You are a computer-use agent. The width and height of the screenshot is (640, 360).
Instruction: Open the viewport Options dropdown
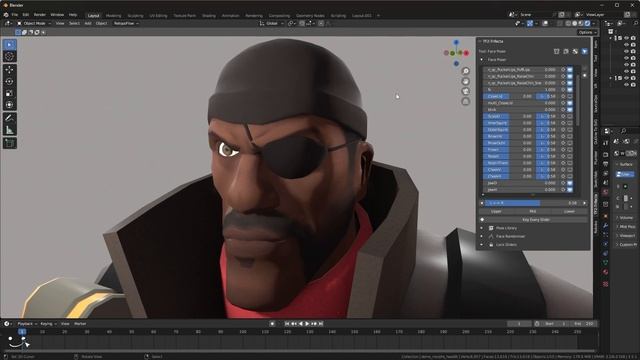[588, 32]
